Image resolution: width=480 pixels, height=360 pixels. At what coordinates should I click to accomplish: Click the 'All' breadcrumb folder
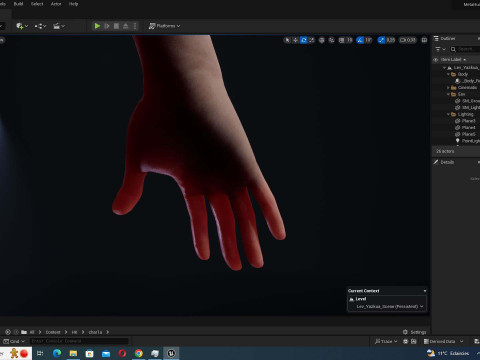pos(32,332)
